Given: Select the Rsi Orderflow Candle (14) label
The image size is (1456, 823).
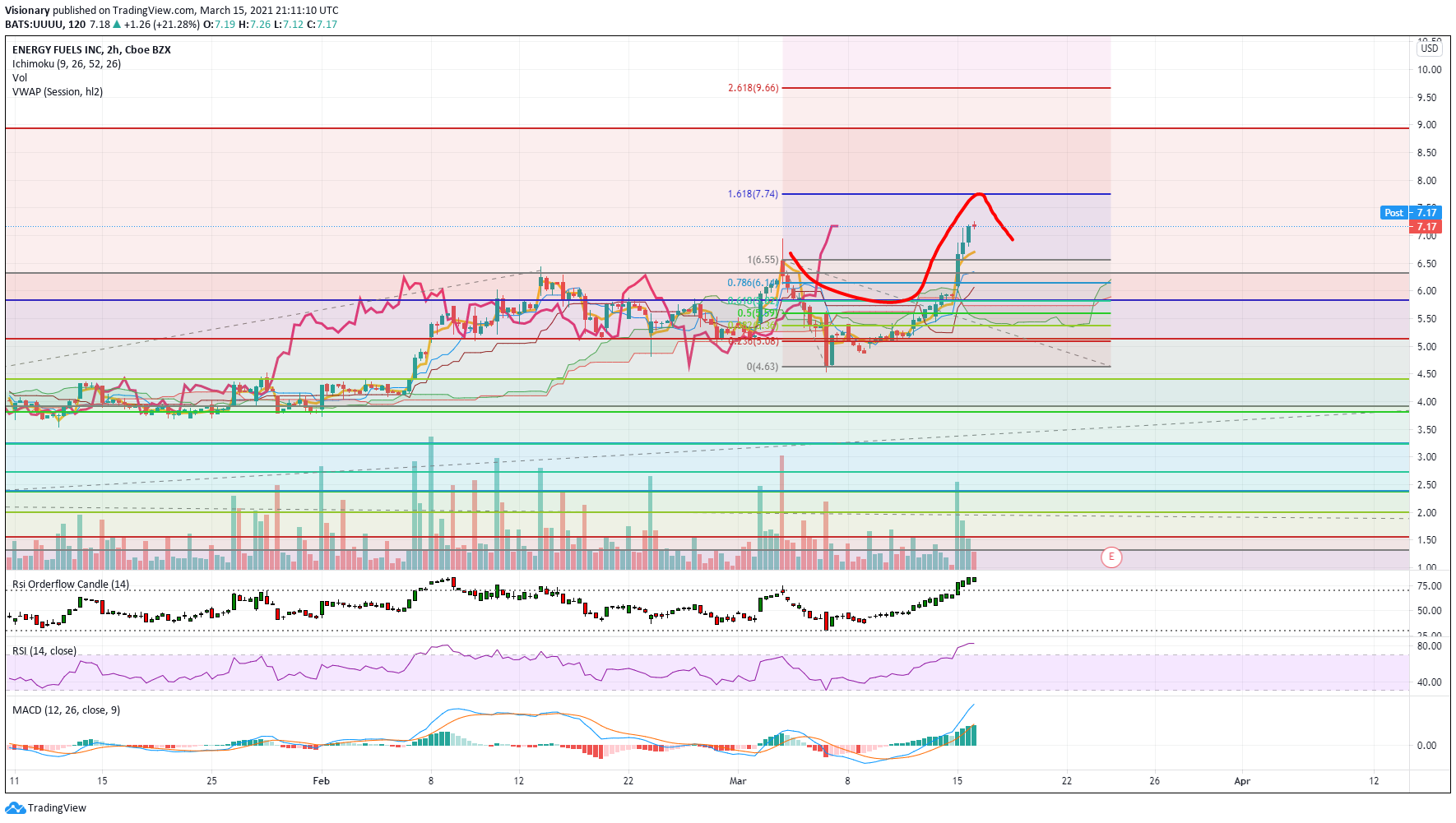Looking at the screenshot, I should pyautogui.click(x=71, y=585).
